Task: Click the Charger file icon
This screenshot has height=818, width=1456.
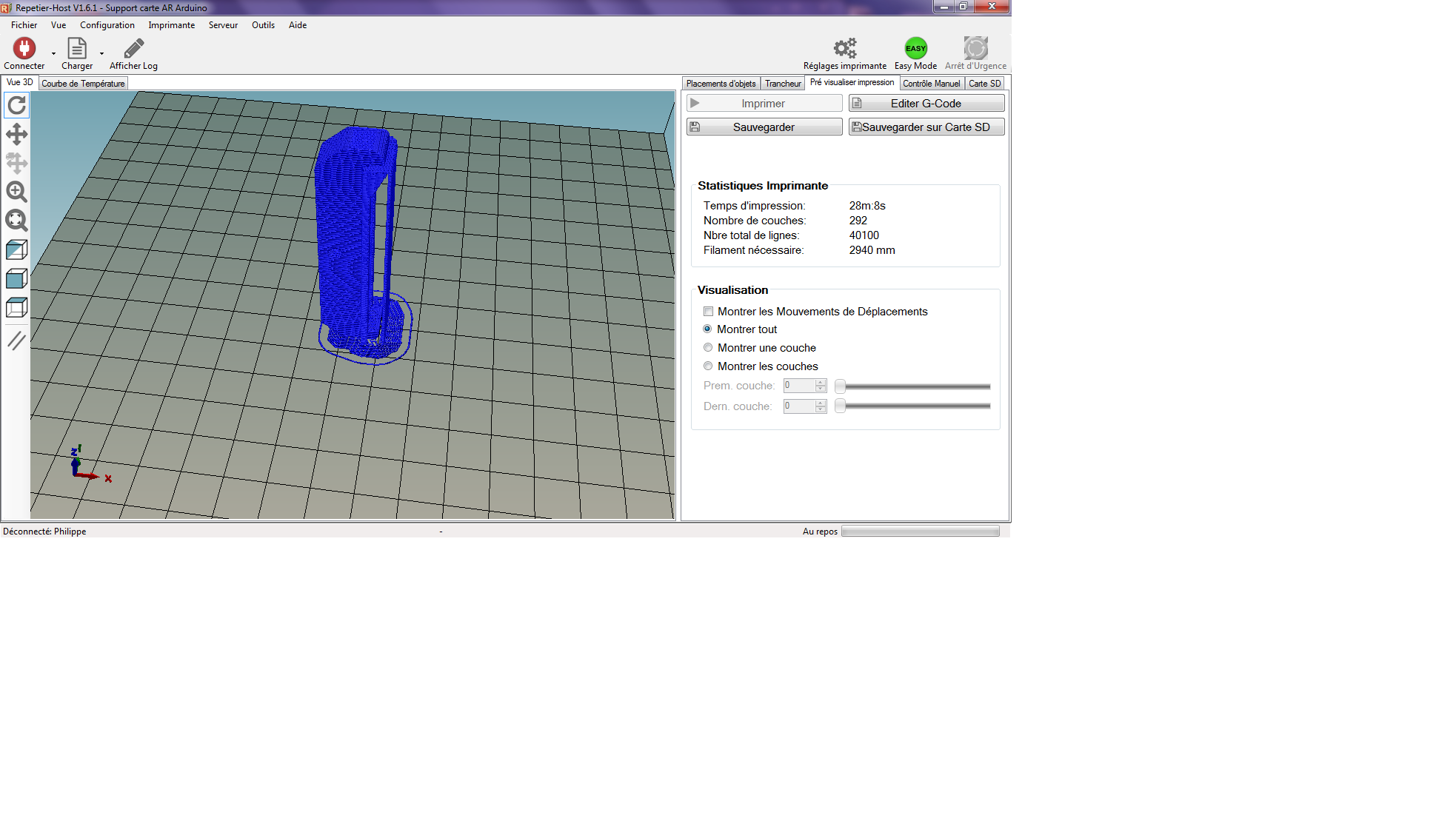Action: click(x=77, y=49)
